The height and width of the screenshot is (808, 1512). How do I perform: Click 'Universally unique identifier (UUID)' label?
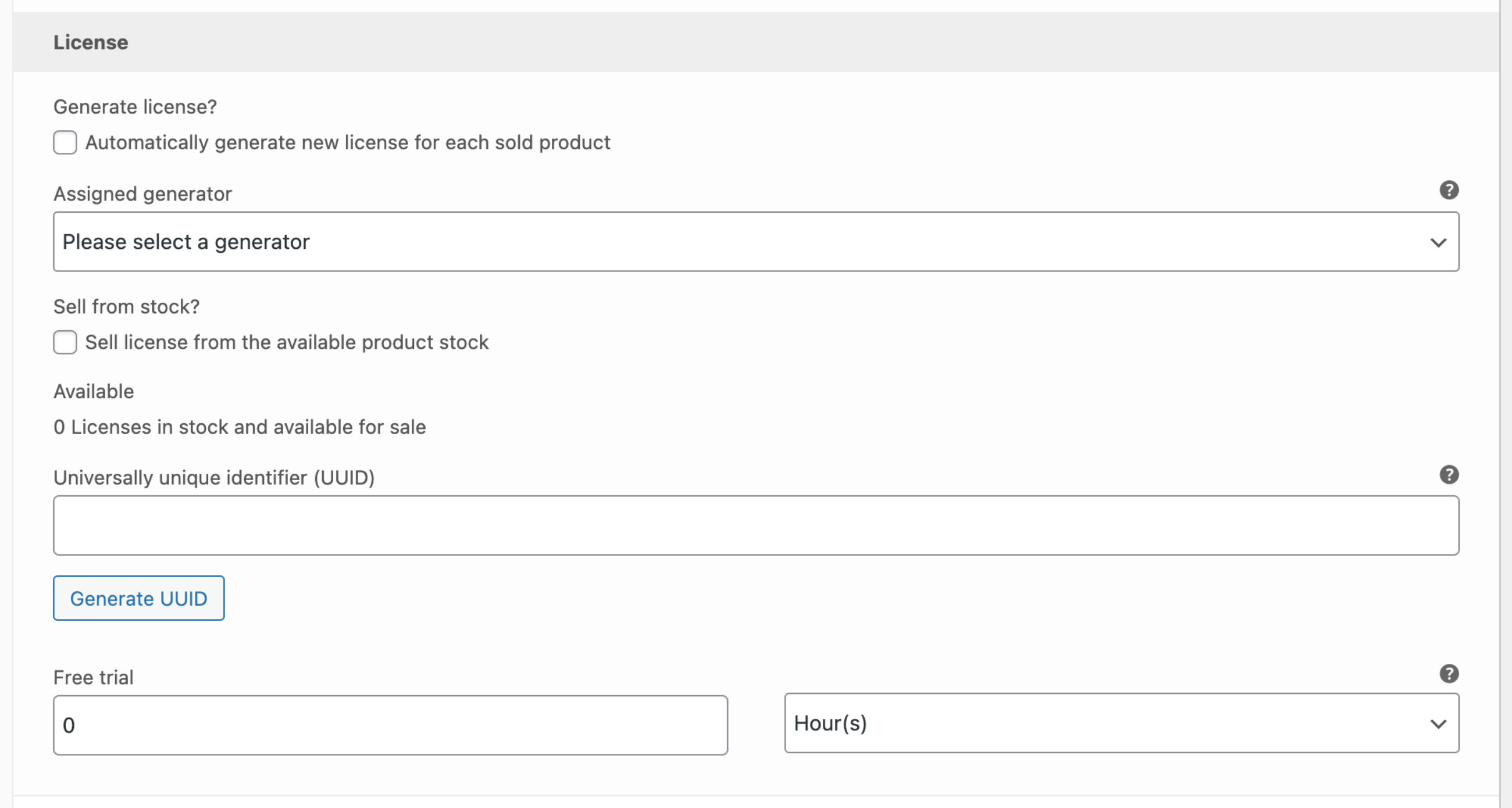coord(214,478)
